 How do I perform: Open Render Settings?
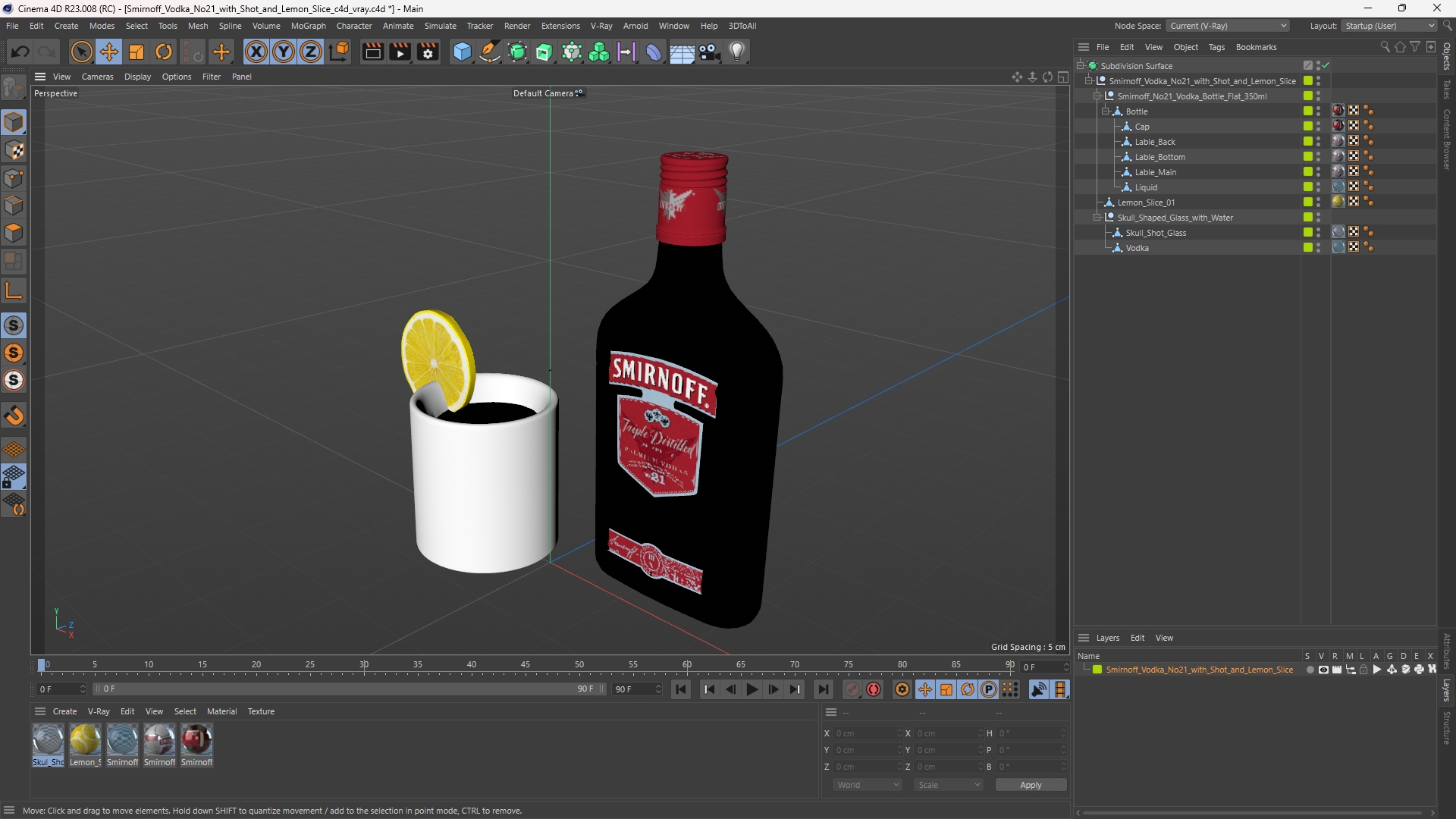[428, 52]
